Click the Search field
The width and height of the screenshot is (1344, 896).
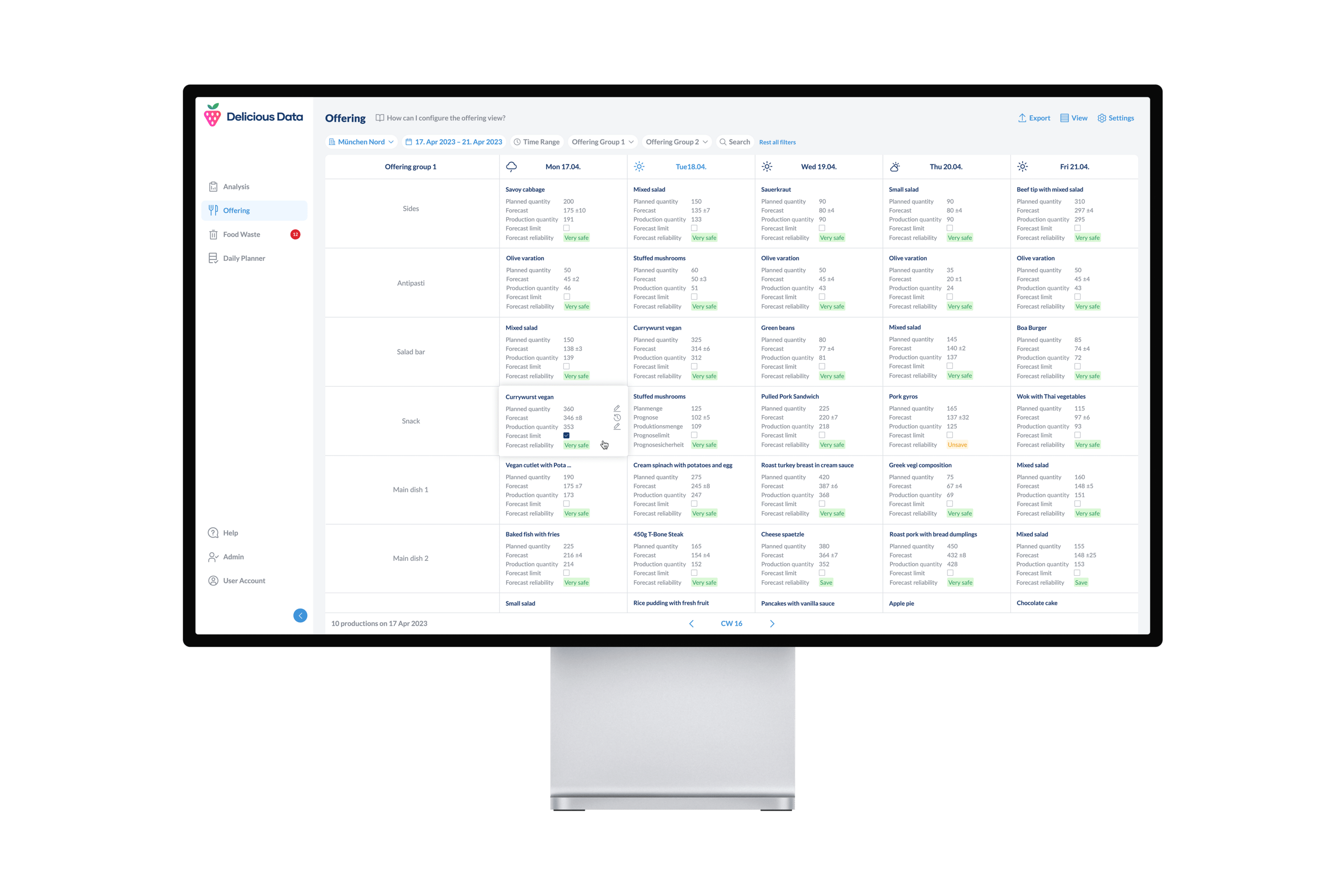pyautogui.click(x=735, y=142)
